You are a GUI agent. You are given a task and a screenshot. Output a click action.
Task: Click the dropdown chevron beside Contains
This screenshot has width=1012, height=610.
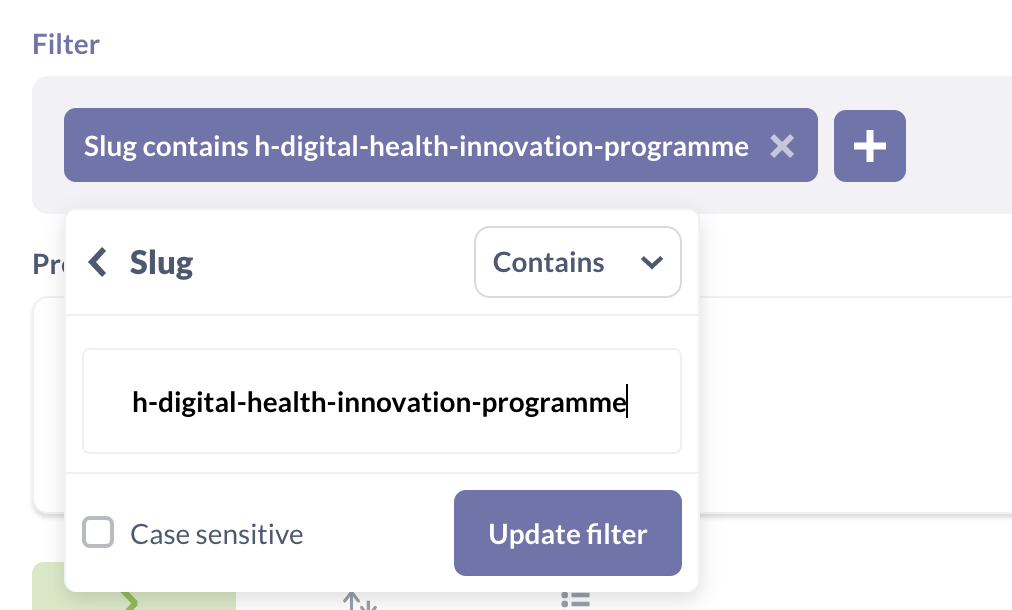(x=652, y=262)
